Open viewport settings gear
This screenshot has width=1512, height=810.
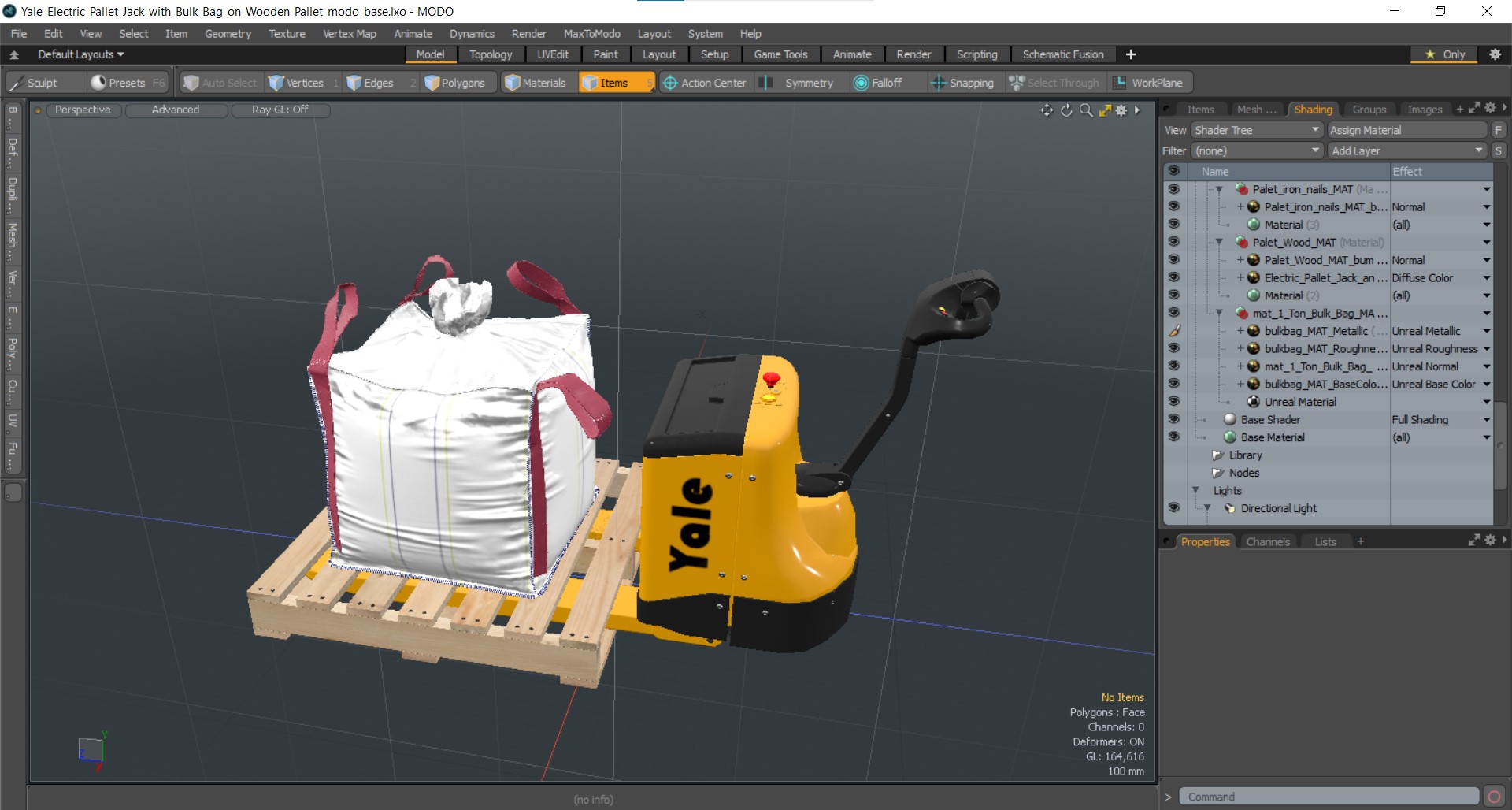1121,110
